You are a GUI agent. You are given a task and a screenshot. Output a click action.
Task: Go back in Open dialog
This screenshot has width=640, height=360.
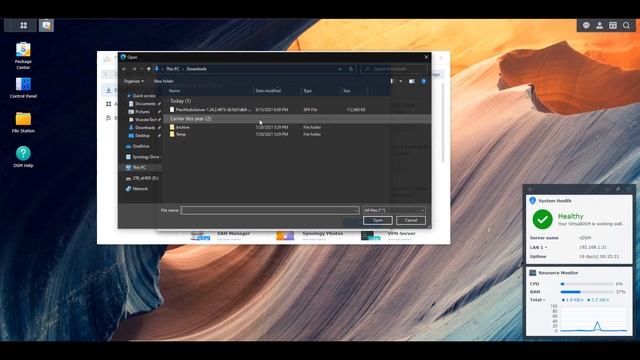point(124,69)
